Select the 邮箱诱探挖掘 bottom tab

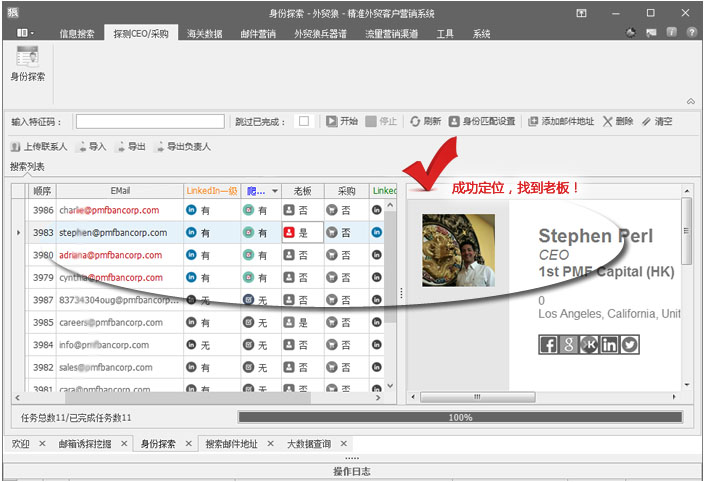coord(84,443)
